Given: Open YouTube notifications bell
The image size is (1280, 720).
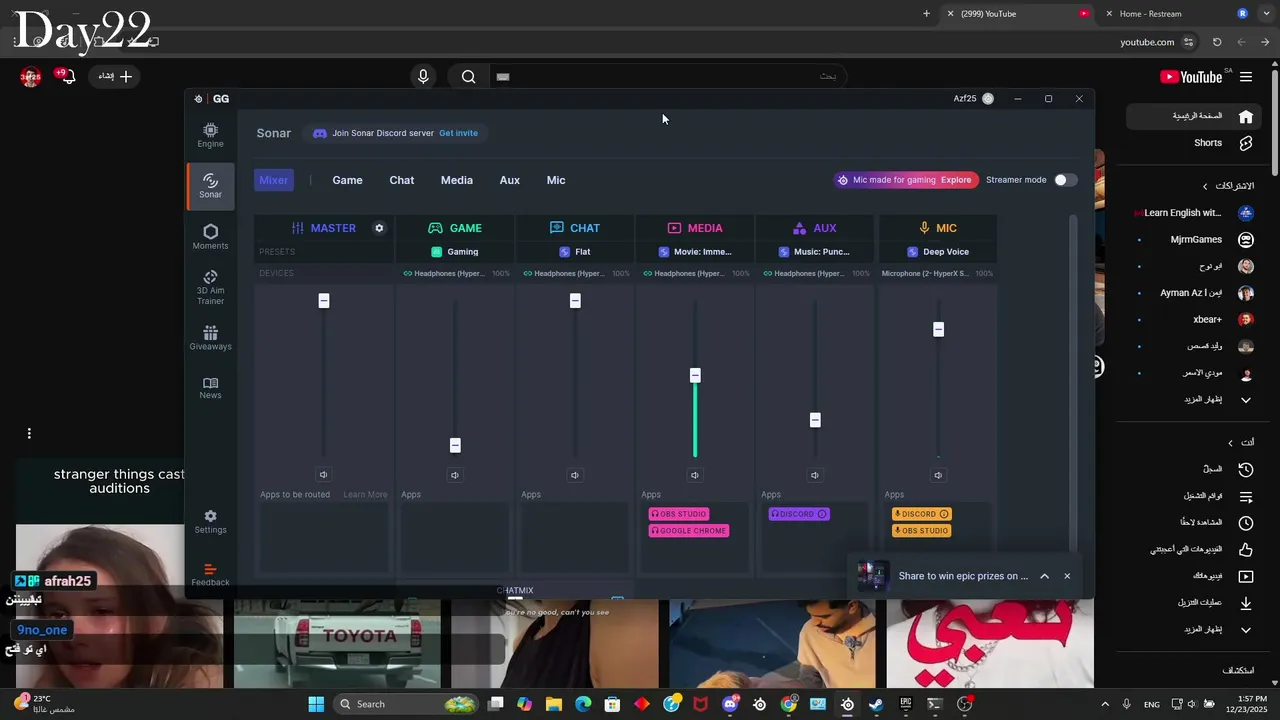Looking at the screenshot, I should [x=68, y=76].
